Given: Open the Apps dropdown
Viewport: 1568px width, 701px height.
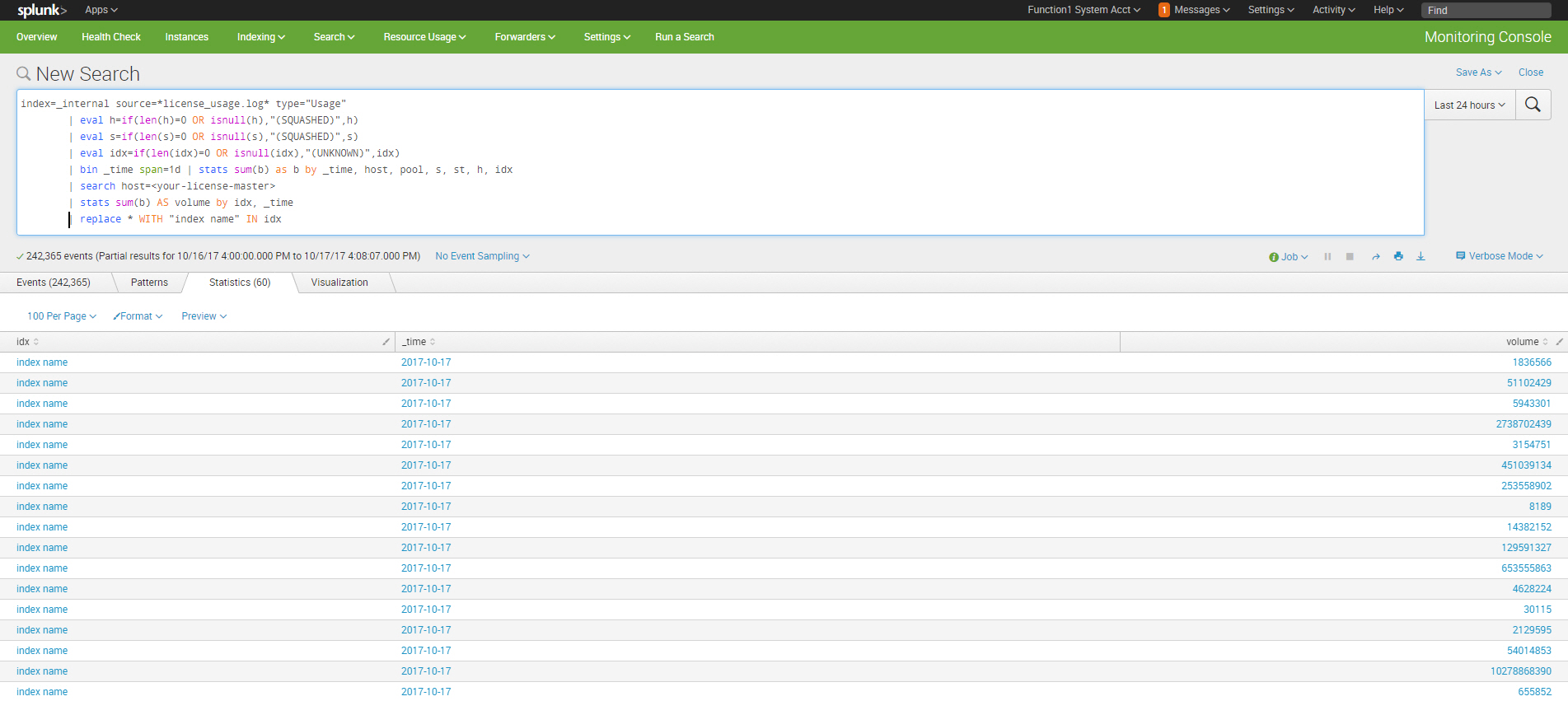Looking at the screenshot, I should click(x=101, y=10).
